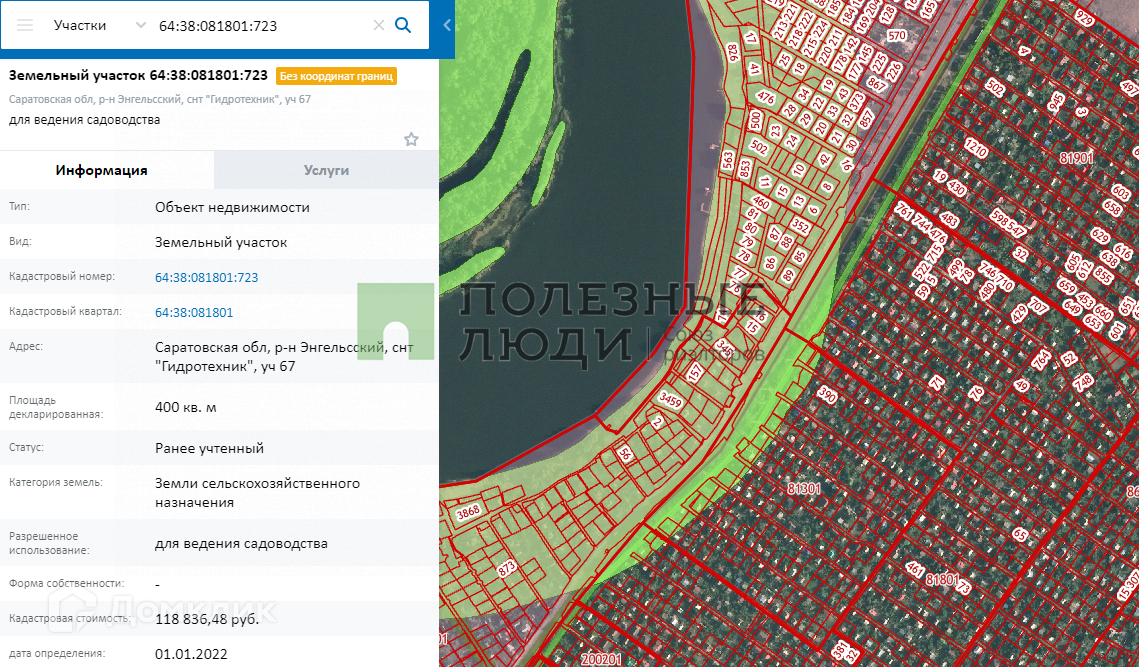
Task: Select the date 01.01.2022
Action: (191, 654)
